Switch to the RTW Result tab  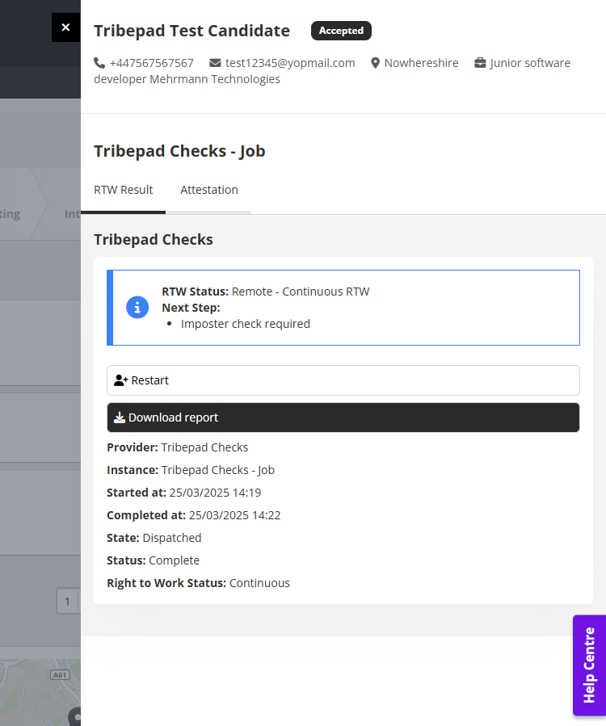(x=123, y=190)
